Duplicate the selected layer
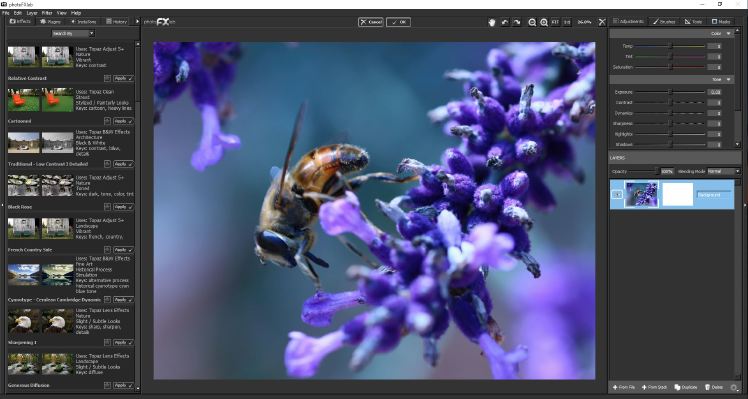Viewport: 748px width, 399px height. tap(686, 388)
